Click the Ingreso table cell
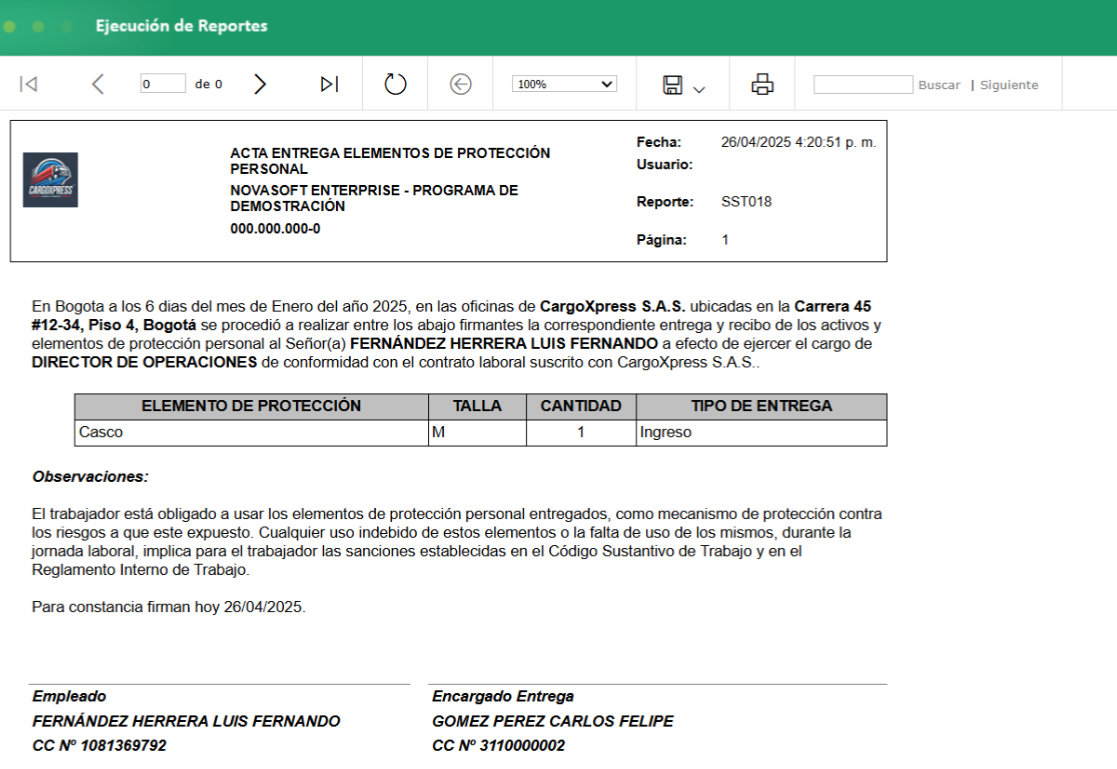This screenshot has width=1117, height=769. click(762, 433)
